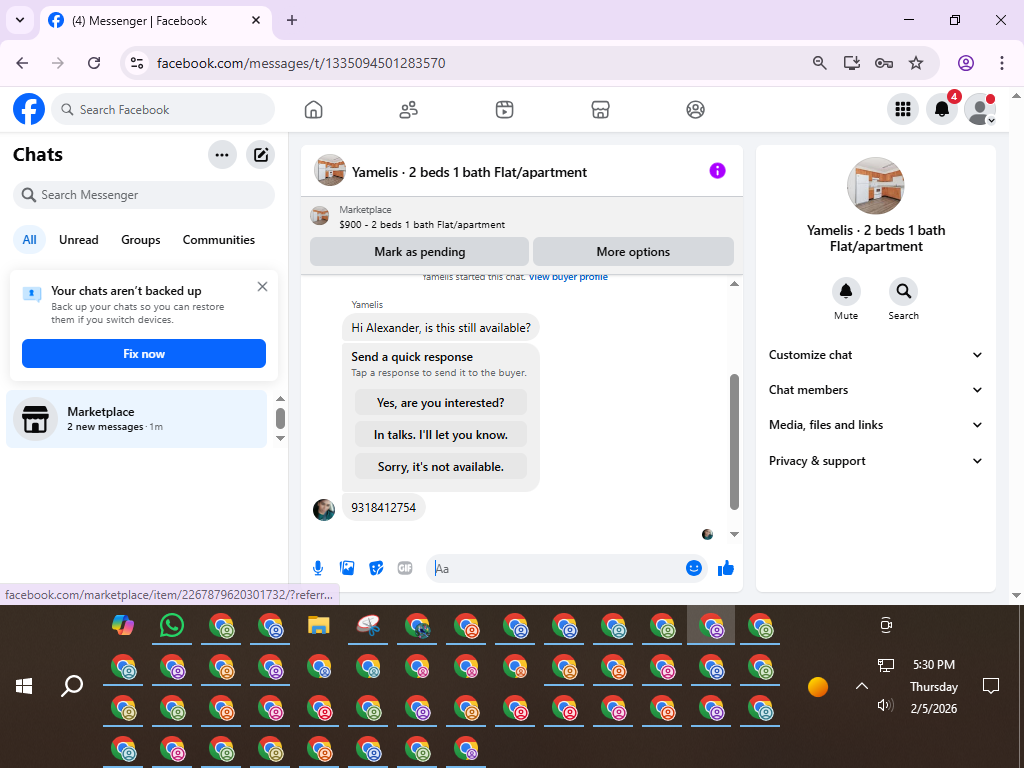Open a new browser tab
The image size is (1024, 768).
292,20
